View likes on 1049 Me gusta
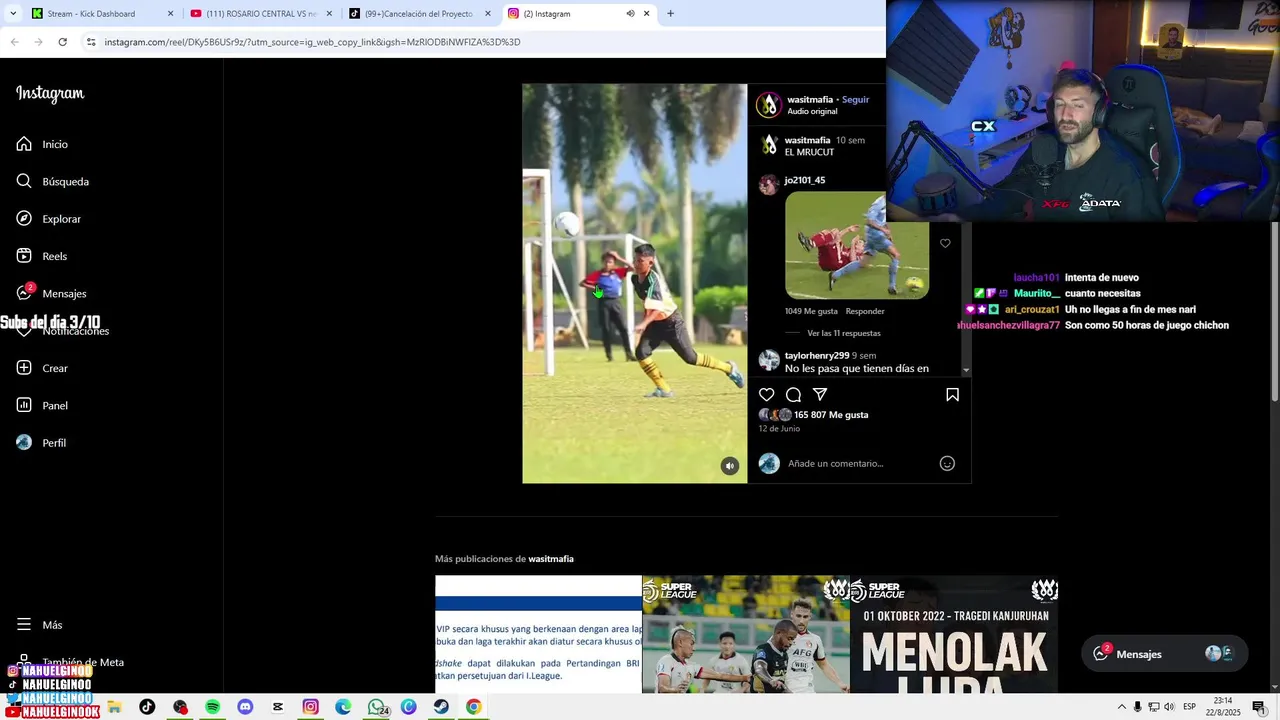Image resolution: width=1280 pixels, height=720 pixels. click(x=811, y=311)
